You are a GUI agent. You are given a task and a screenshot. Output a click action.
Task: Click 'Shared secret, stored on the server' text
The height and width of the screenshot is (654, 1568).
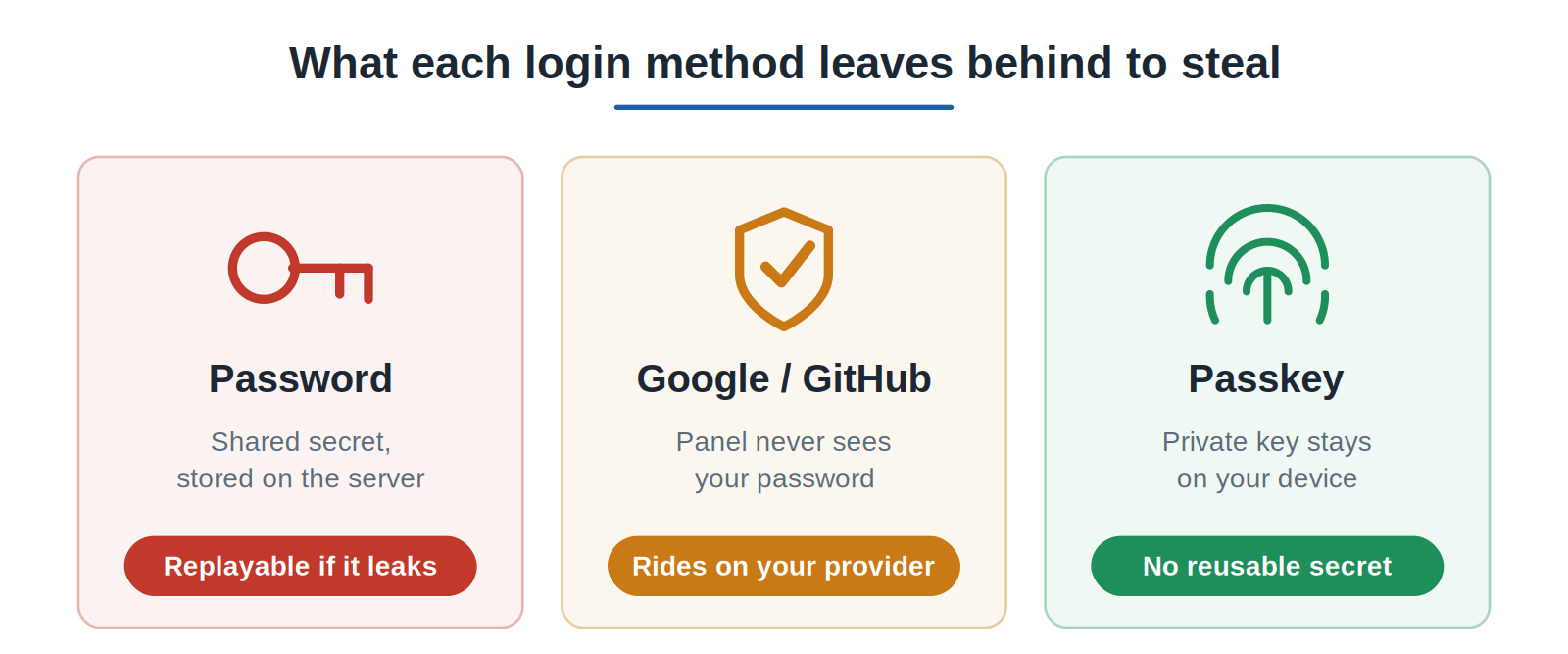coord(301,460)
